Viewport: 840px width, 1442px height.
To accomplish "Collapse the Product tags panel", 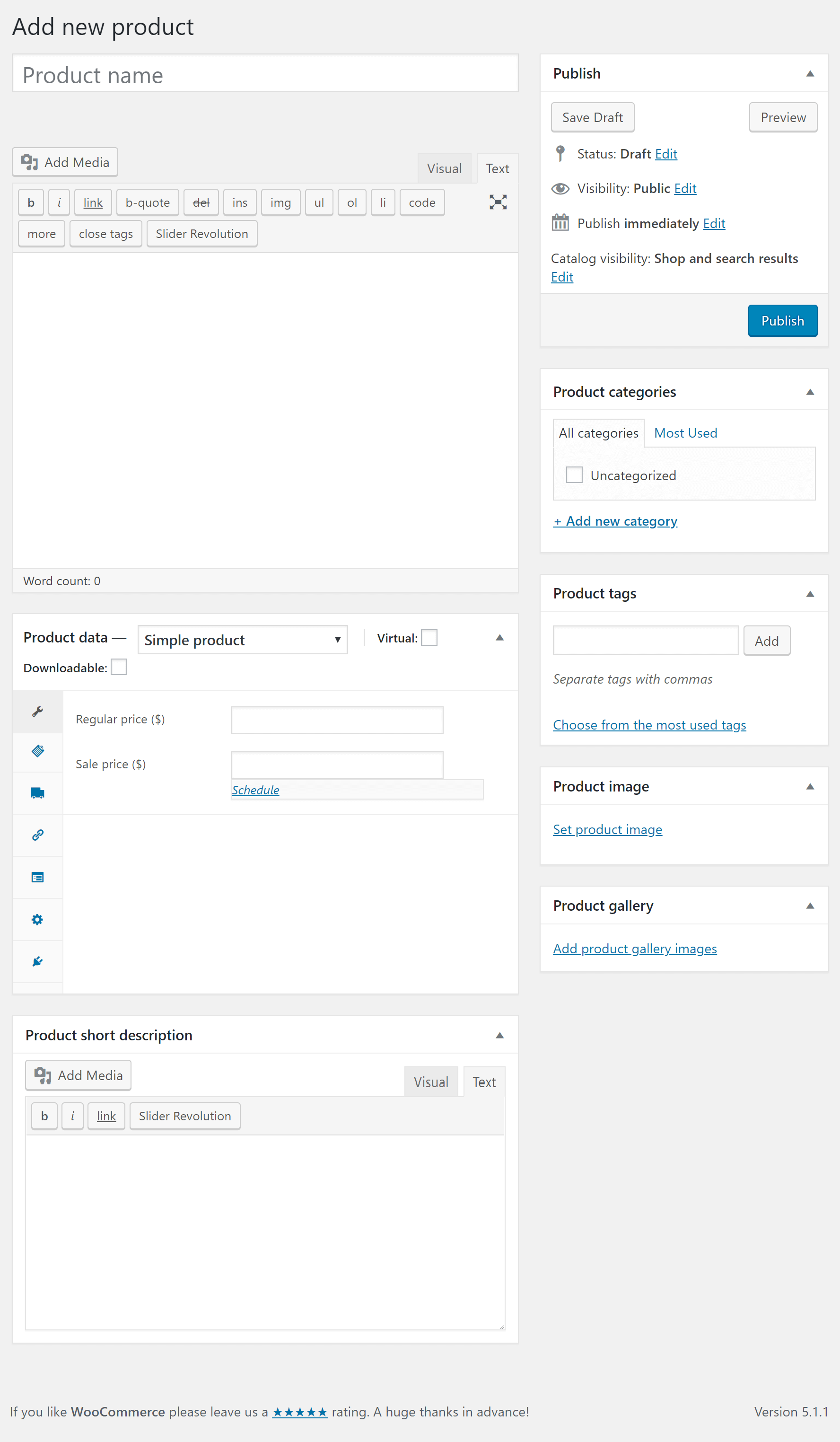I will (x=811, y=593).
